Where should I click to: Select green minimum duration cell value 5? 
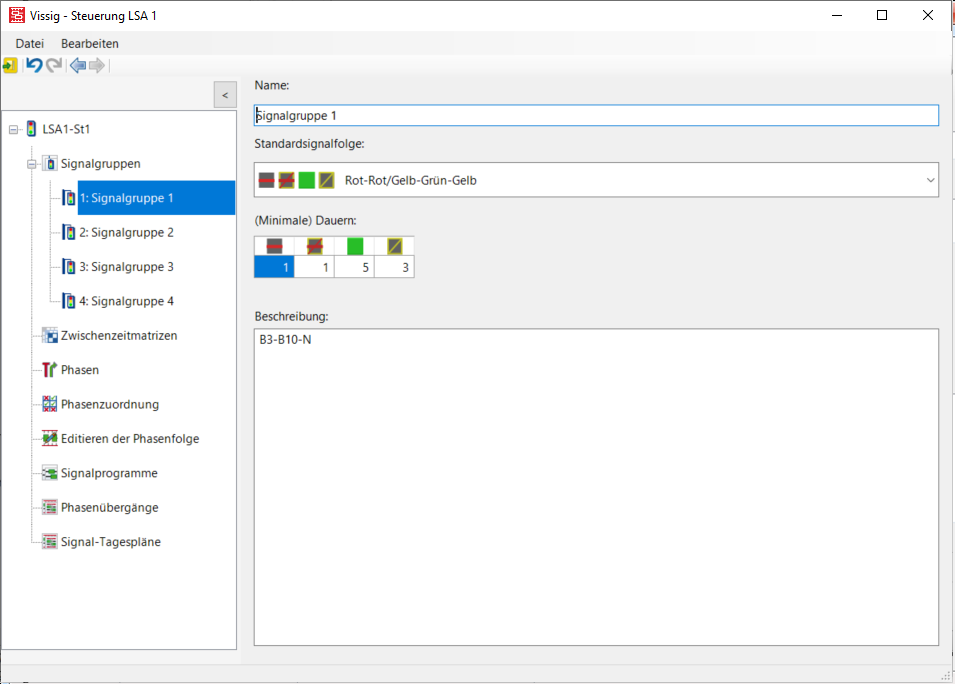(x=354, y=267)
